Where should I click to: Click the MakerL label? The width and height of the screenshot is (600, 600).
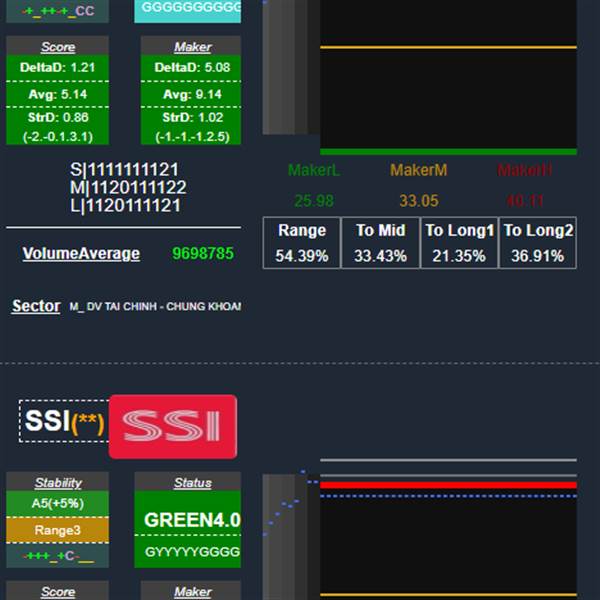tap(314, 170)
